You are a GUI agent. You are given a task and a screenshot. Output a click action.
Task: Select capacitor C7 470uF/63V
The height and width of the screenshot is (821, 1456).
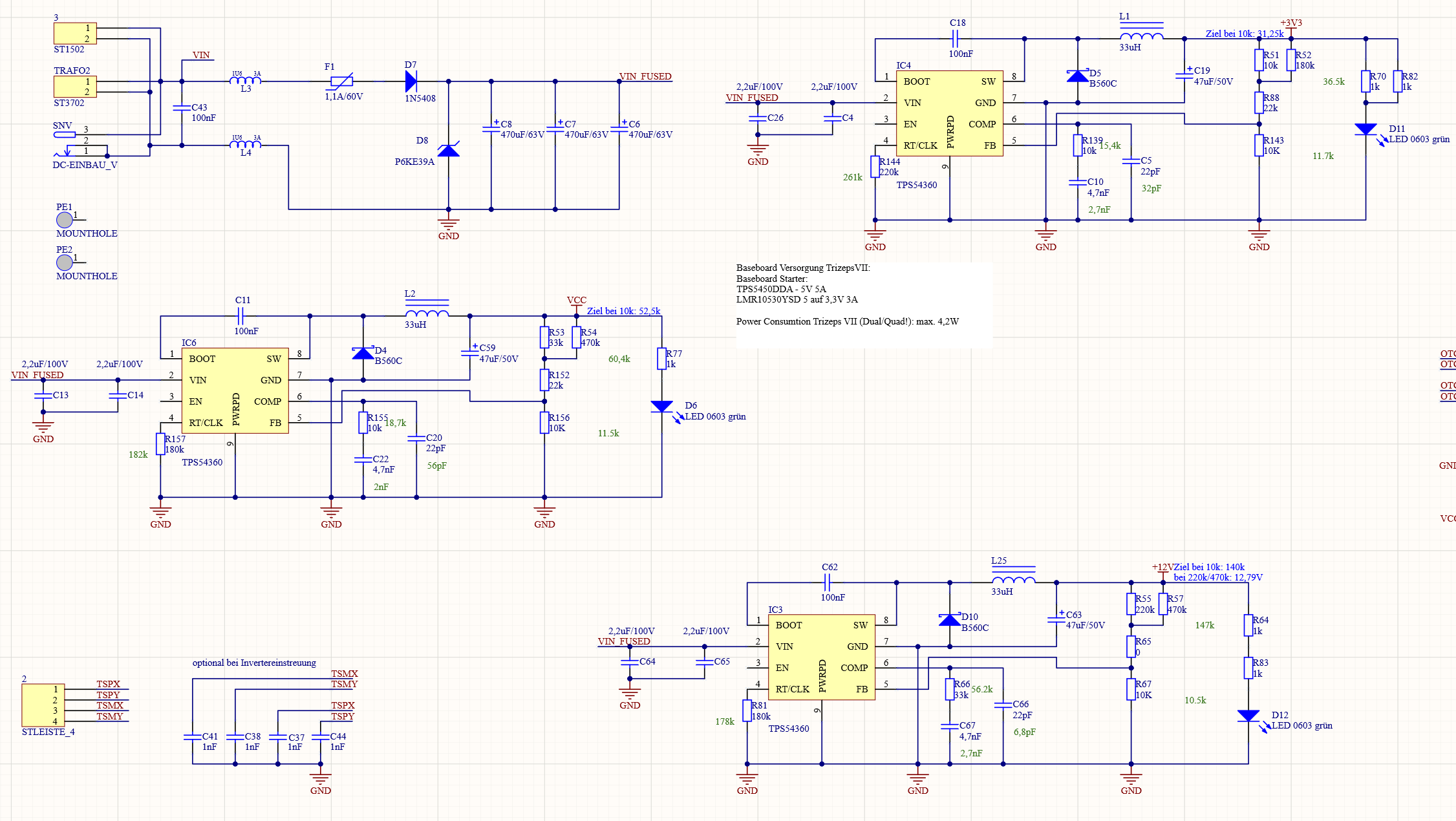pos(555,128)
